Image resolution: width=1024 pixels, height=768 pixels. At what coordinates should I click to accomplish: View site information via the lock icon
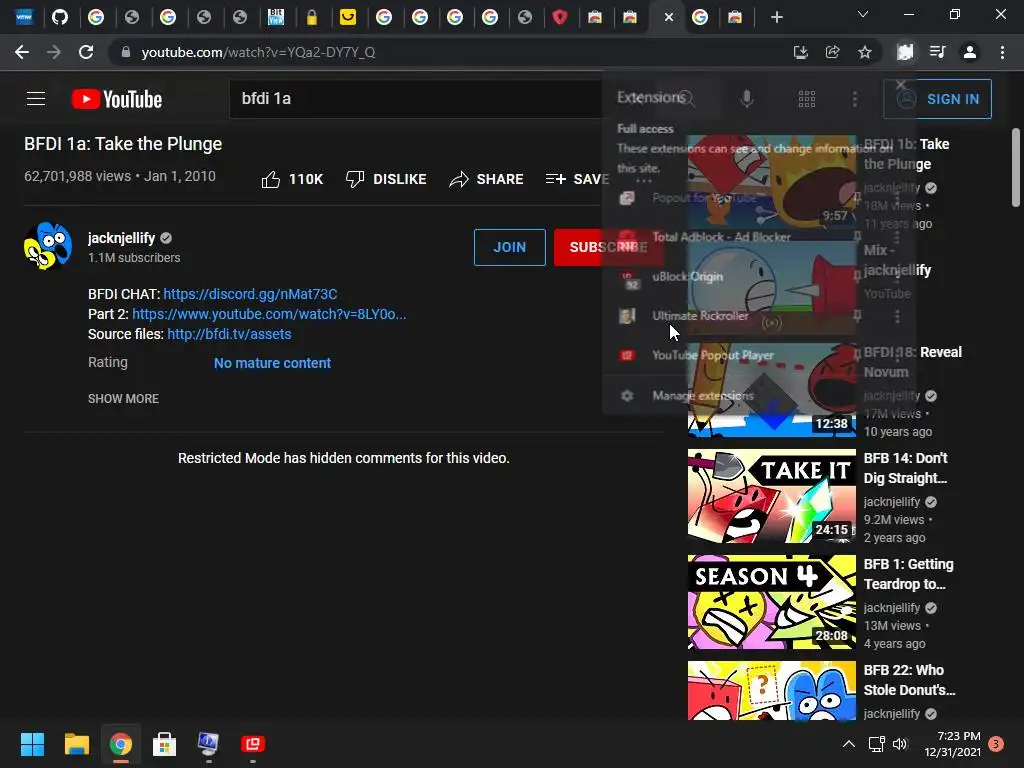tap(126, 52)
